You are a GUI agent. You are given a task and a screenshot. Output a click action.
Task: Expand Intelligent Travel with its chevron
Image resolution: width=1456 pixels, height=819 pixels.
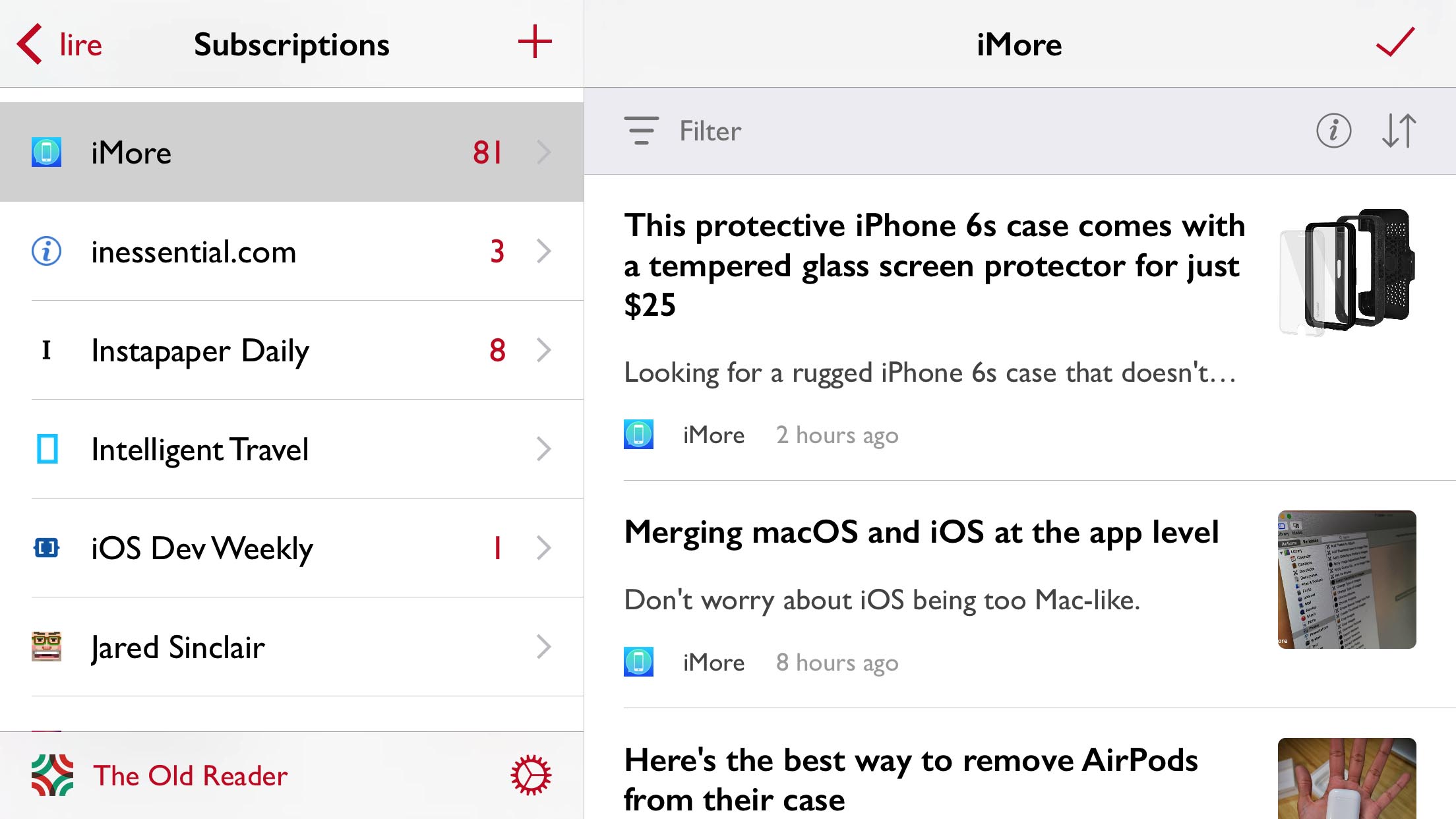543,448
